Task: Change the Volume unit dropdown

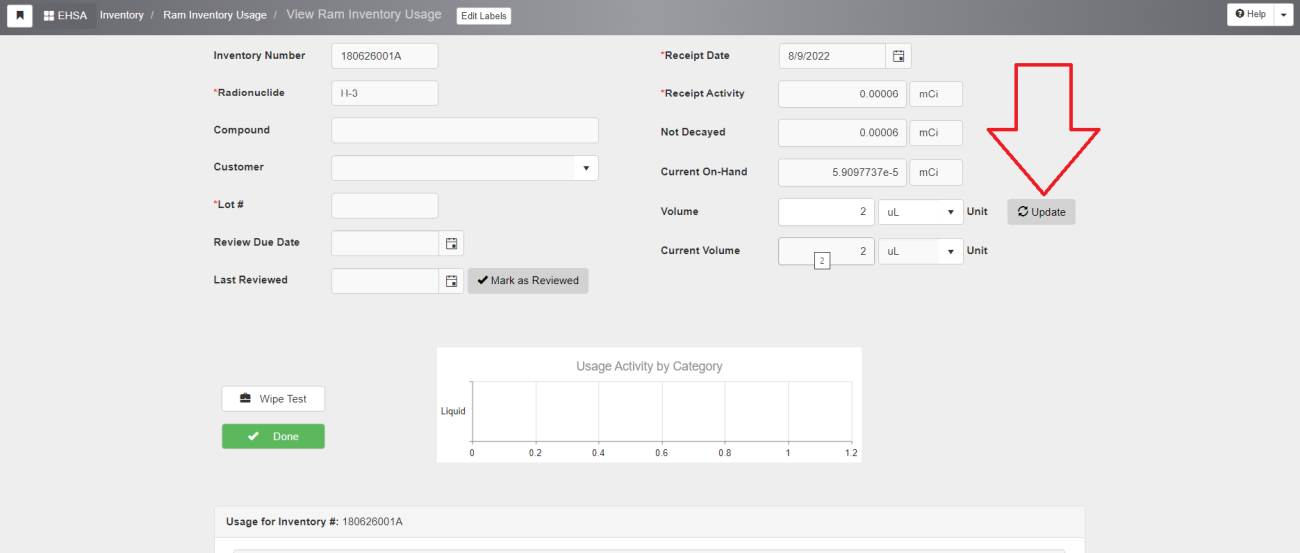Action: [919, 212]
